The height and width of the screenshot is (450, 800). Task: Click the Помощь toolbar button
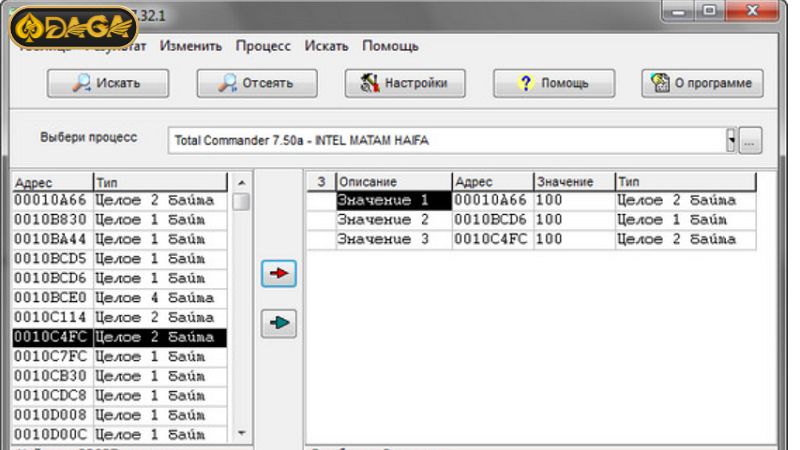click(x=554, y=83)
